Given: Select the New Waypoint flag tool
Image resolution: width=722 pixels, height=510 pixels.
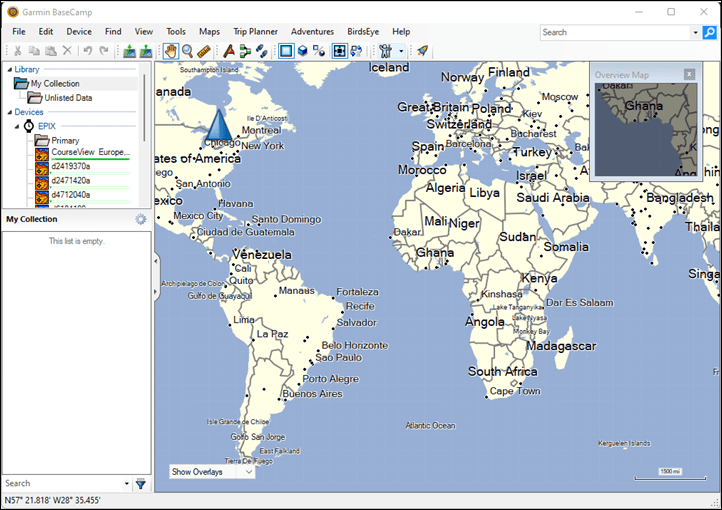Looking at the screenshot, I should [x=229, y=51].
